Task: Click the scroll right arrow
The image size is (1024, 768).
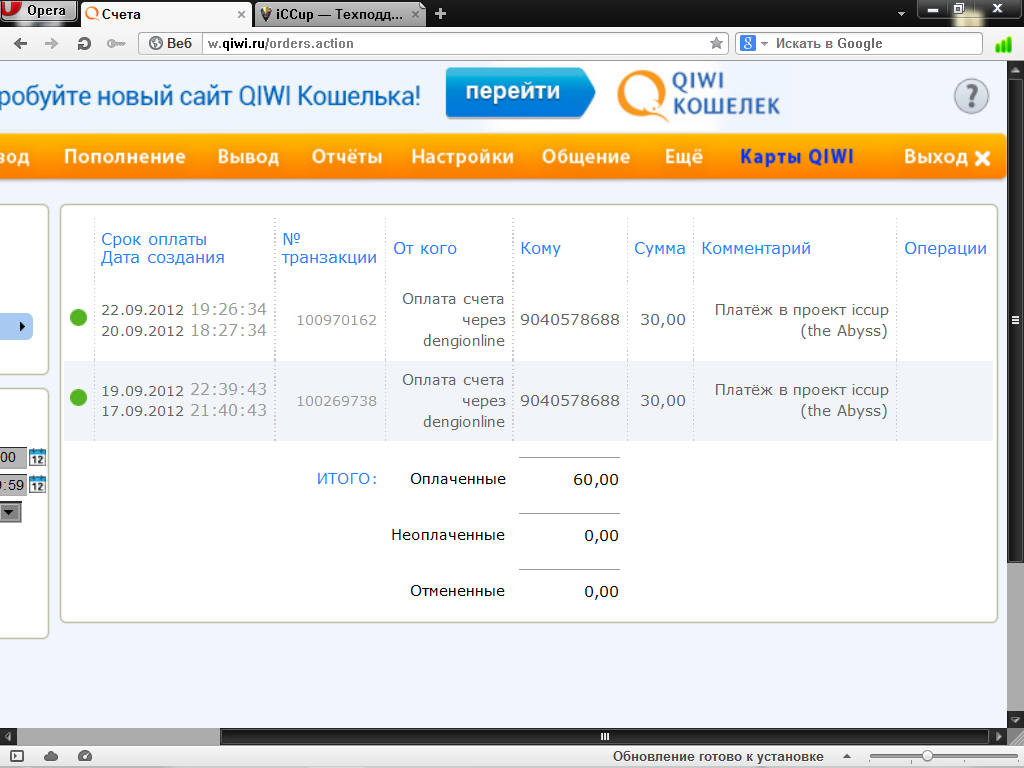Action: (999, 737)
